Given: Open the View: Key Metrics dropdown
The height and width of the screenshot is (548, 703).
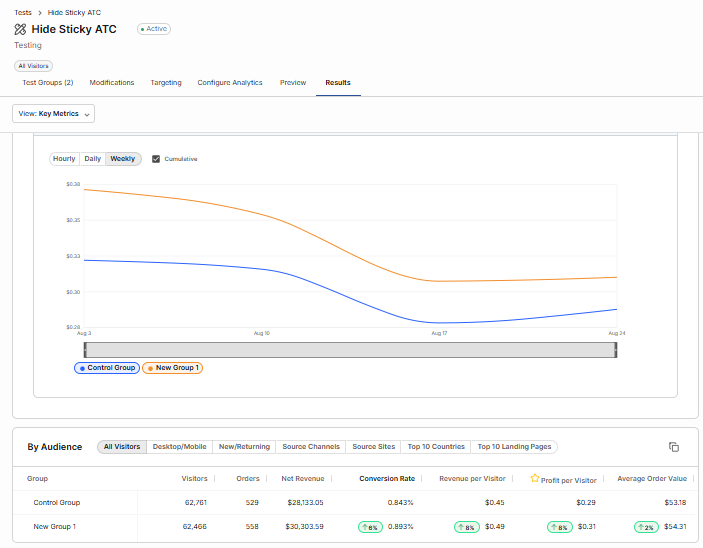Looking at the screenshot, I should (x=54, y=114).
